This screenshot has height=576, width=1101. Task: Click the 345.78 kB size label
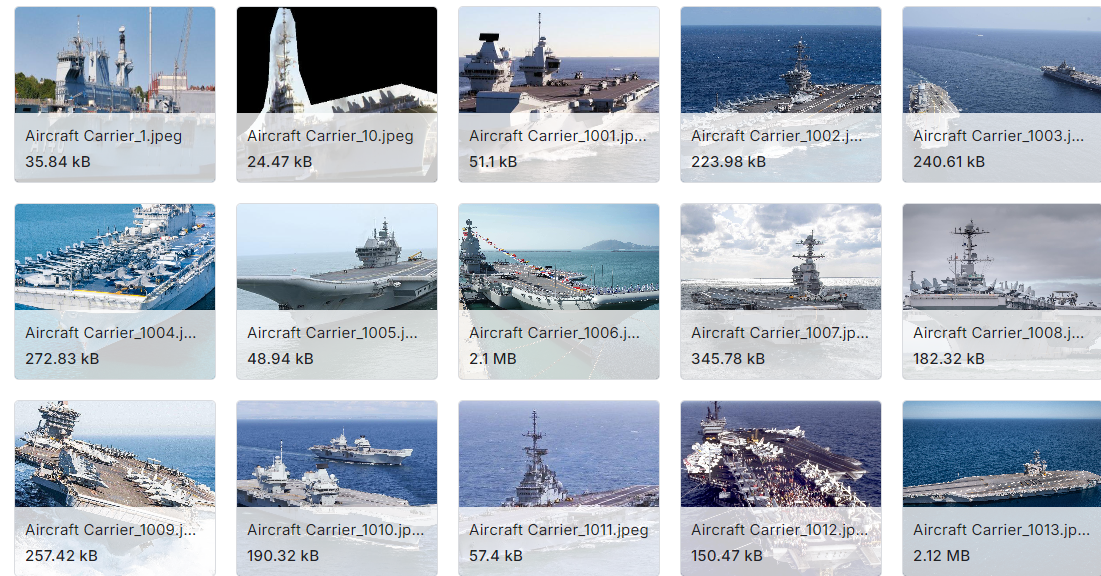(727, 359)
